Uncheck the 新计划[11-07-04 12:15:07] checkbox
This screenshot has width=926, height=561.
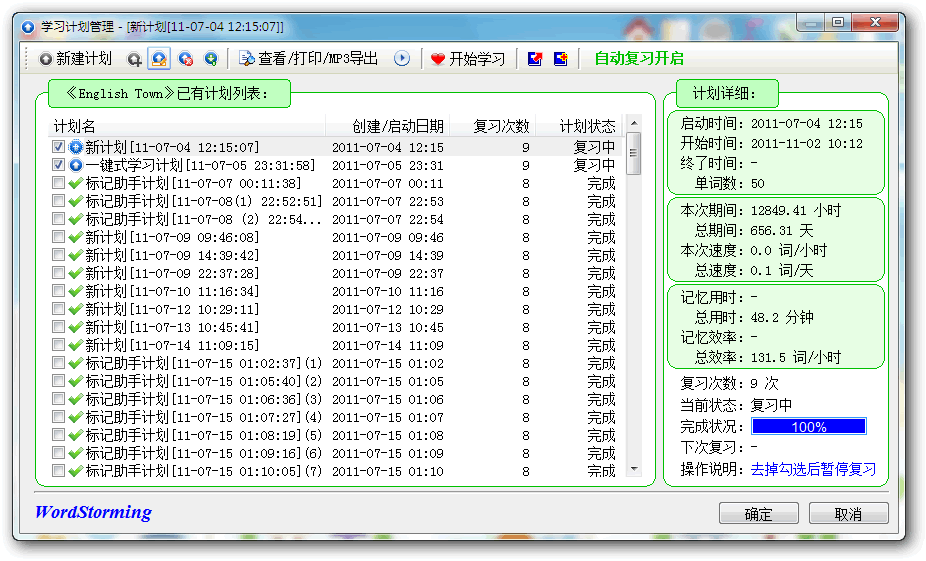click(x=59, y=147)
